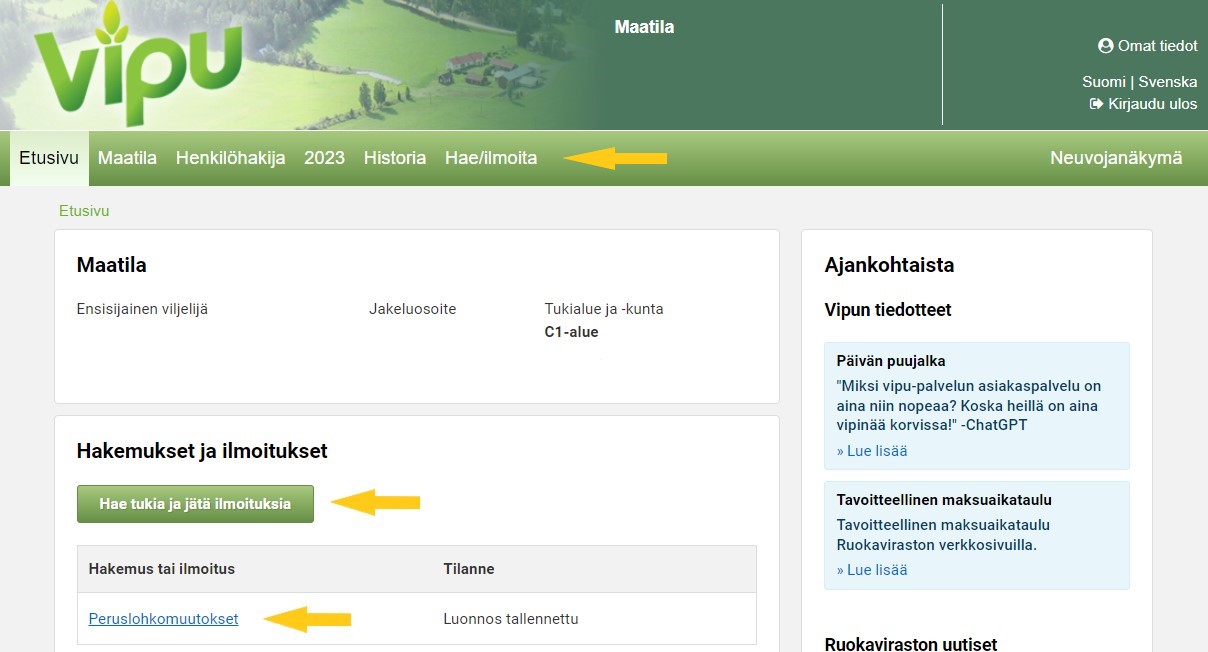Click "Lue lisää" under Päivän puujalka
The image size is (1208, 652).
(872, 450)
